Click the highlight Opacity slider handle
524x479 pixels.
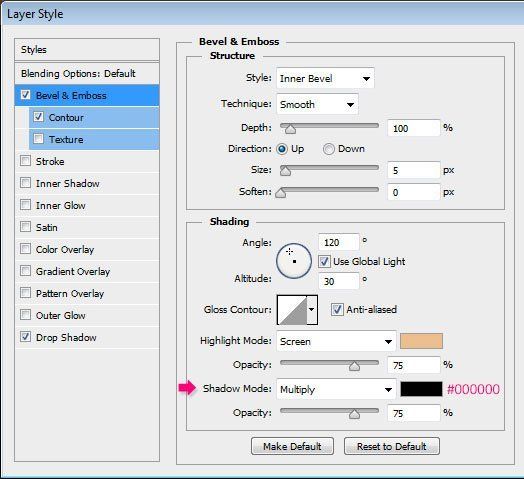(x=354, y=366)
